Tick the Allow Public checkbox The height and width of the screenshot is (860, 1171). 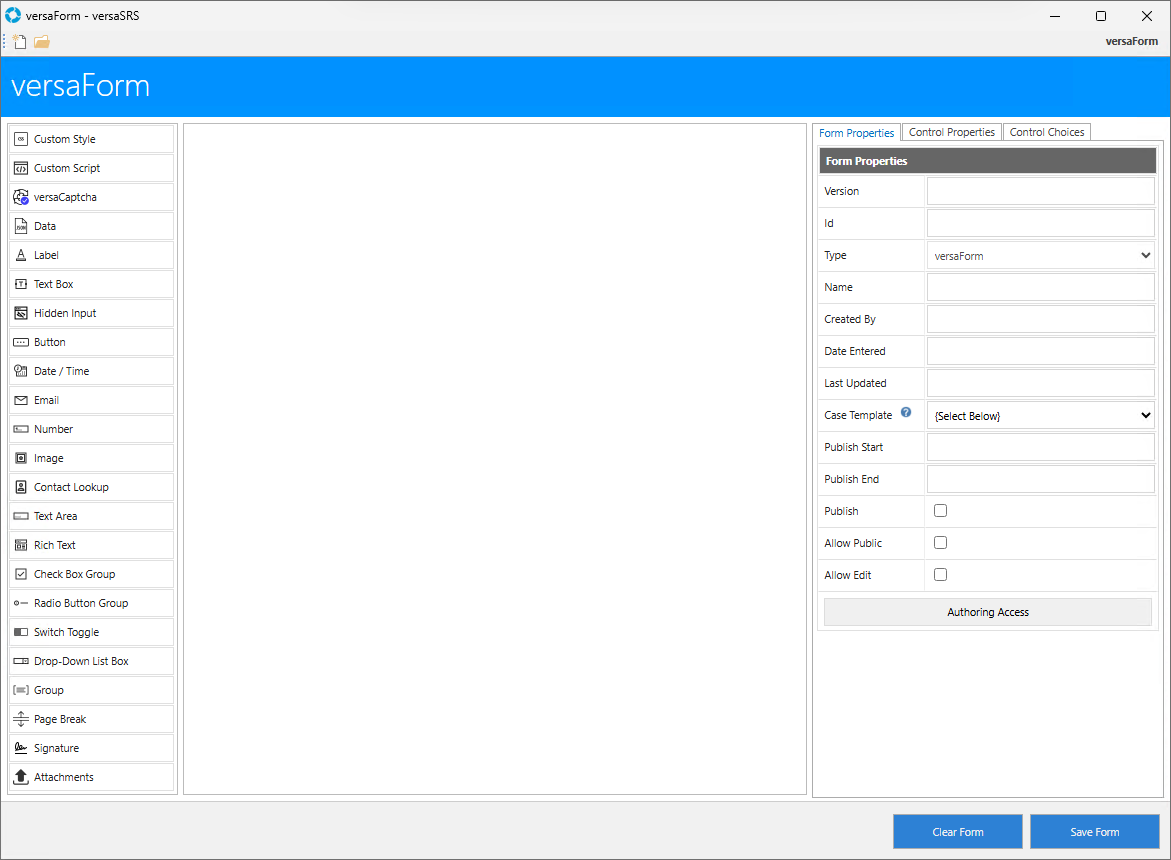point(940,543)
